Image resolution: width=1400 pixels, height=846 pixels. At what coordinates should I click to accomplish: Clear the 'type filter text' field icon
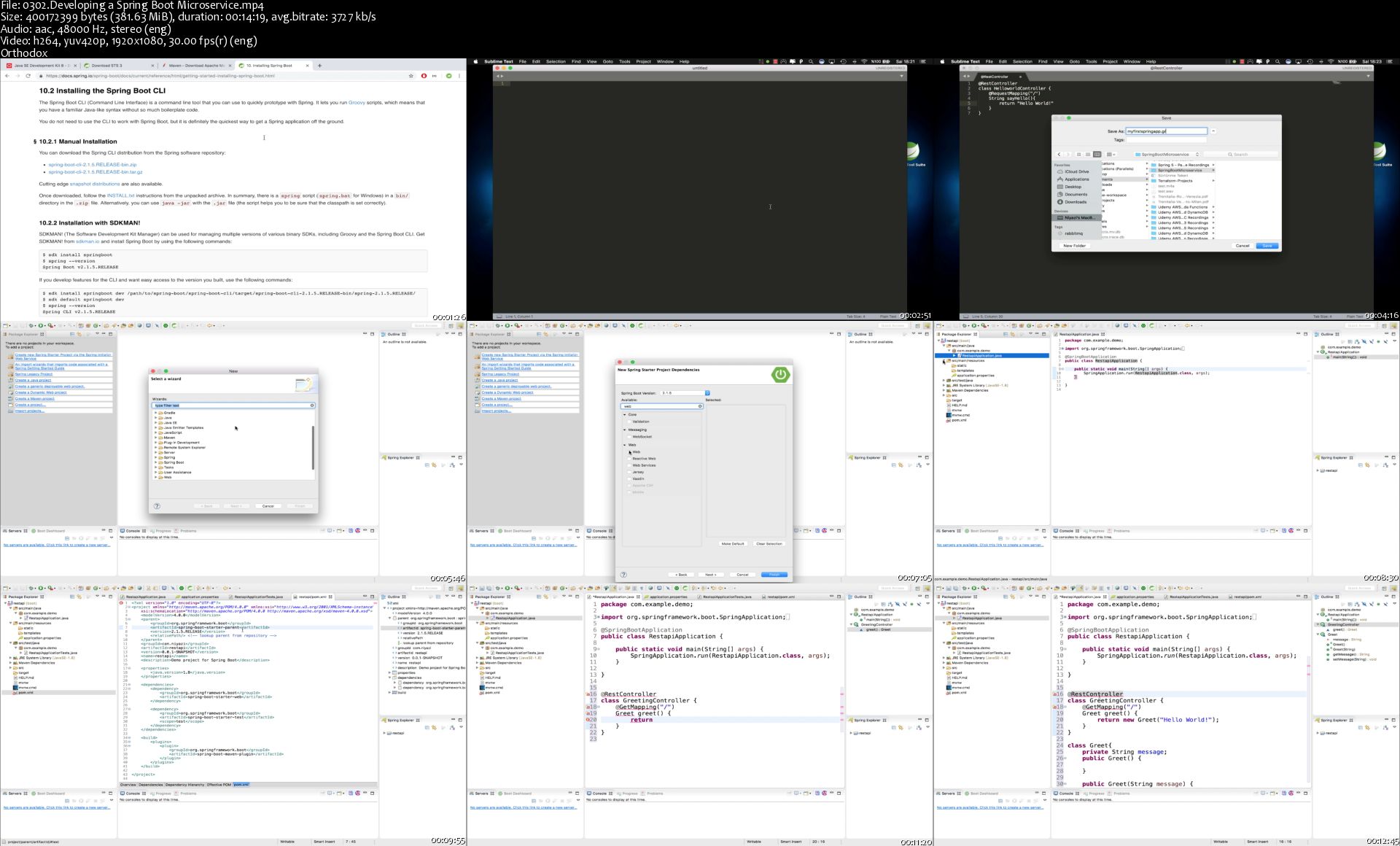pyautogui.click(x=312, y=405)
